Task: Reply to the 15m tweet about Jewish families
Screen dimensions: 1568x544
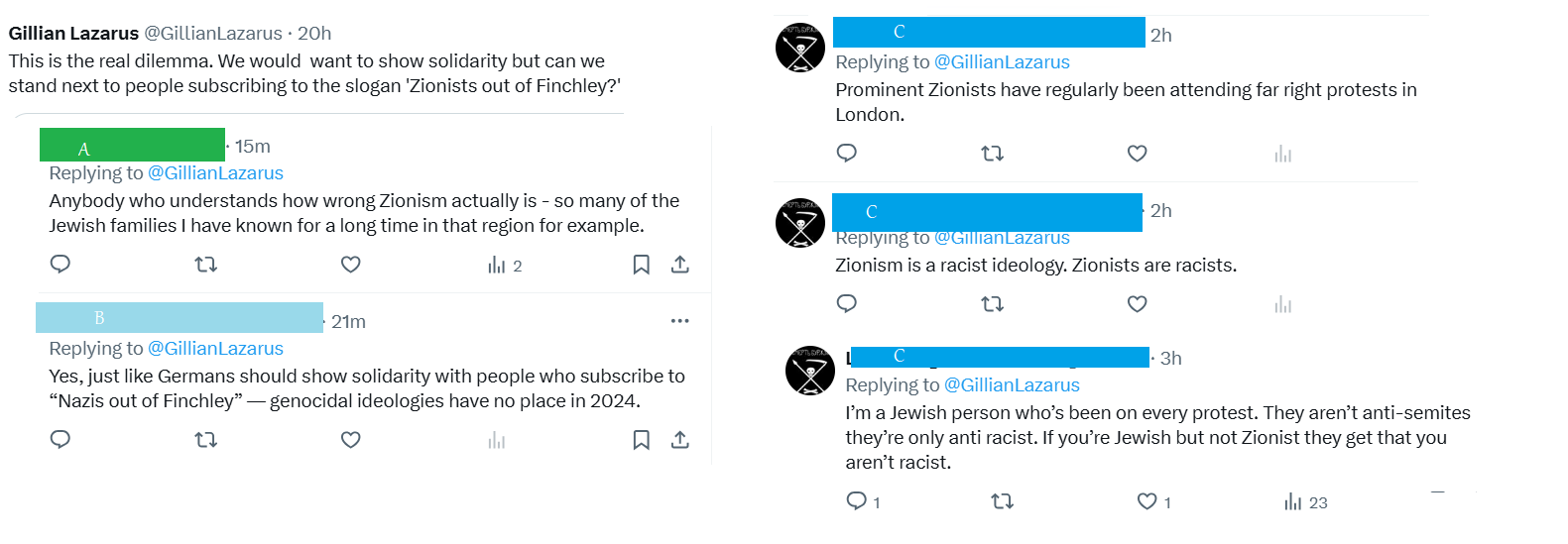Action: (x=60, y=265)
